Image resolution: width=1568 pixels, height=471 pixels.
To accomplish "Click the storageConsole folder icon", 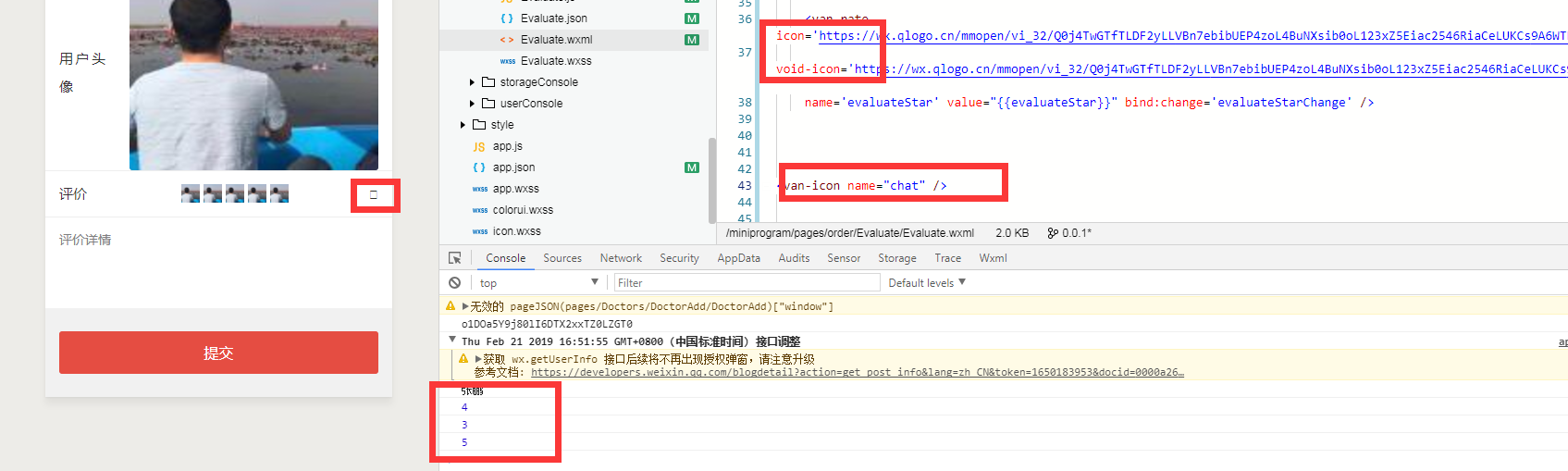I will (x=488, y=82).
